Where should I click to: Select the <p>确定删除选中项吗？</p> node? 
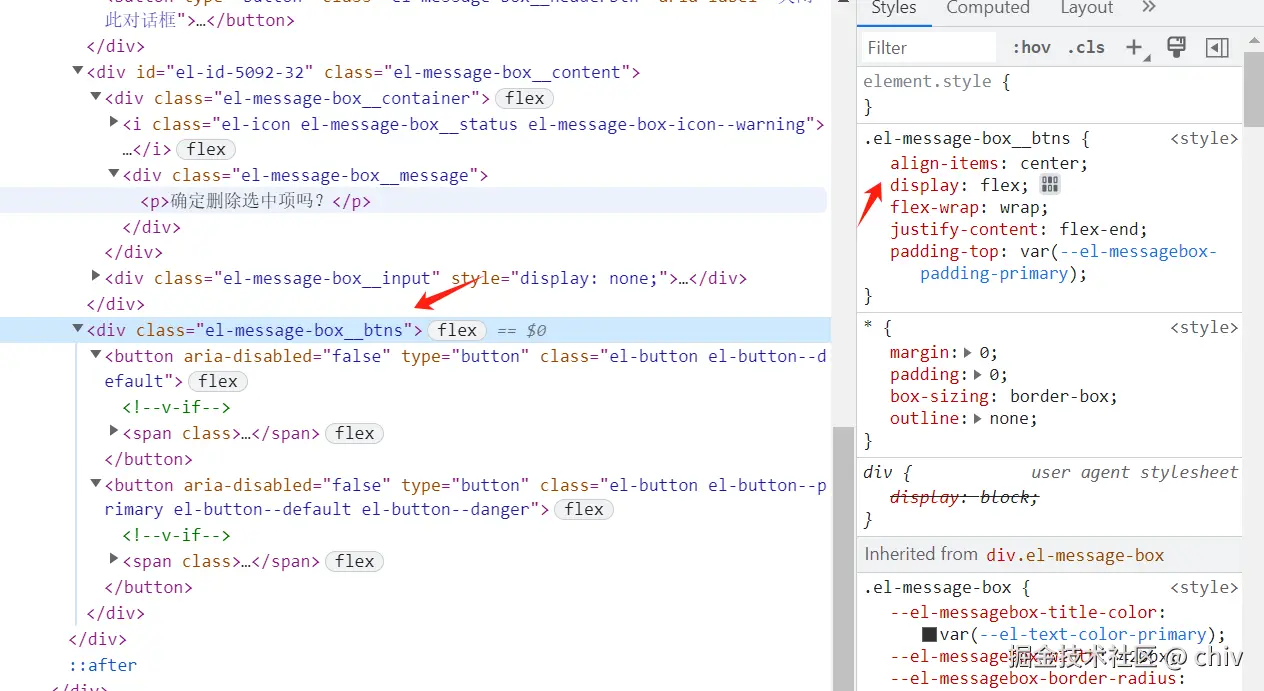(255, 201)
